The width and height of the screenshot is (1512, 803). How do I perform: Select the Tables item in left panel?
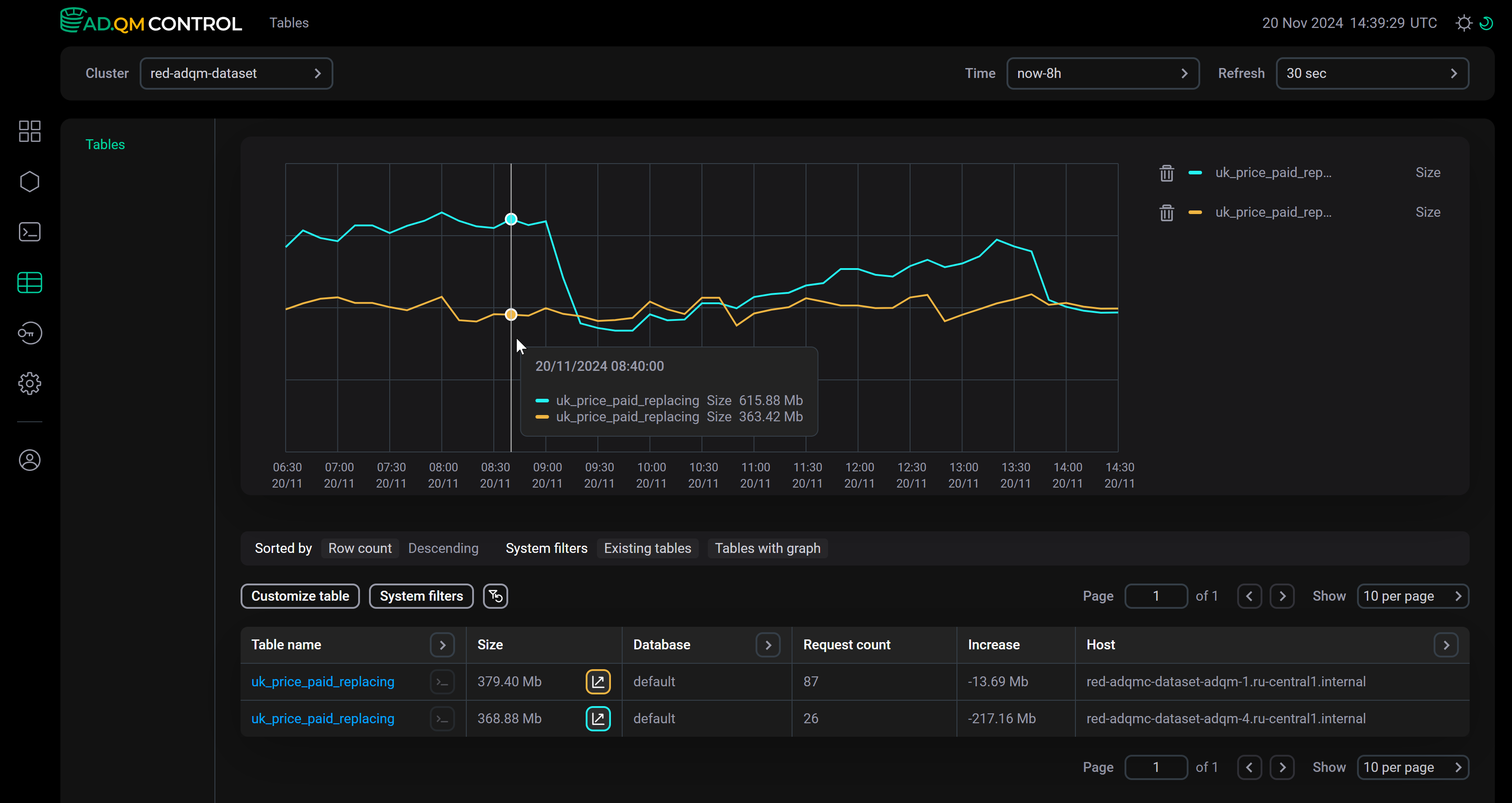tap(105, 144)
